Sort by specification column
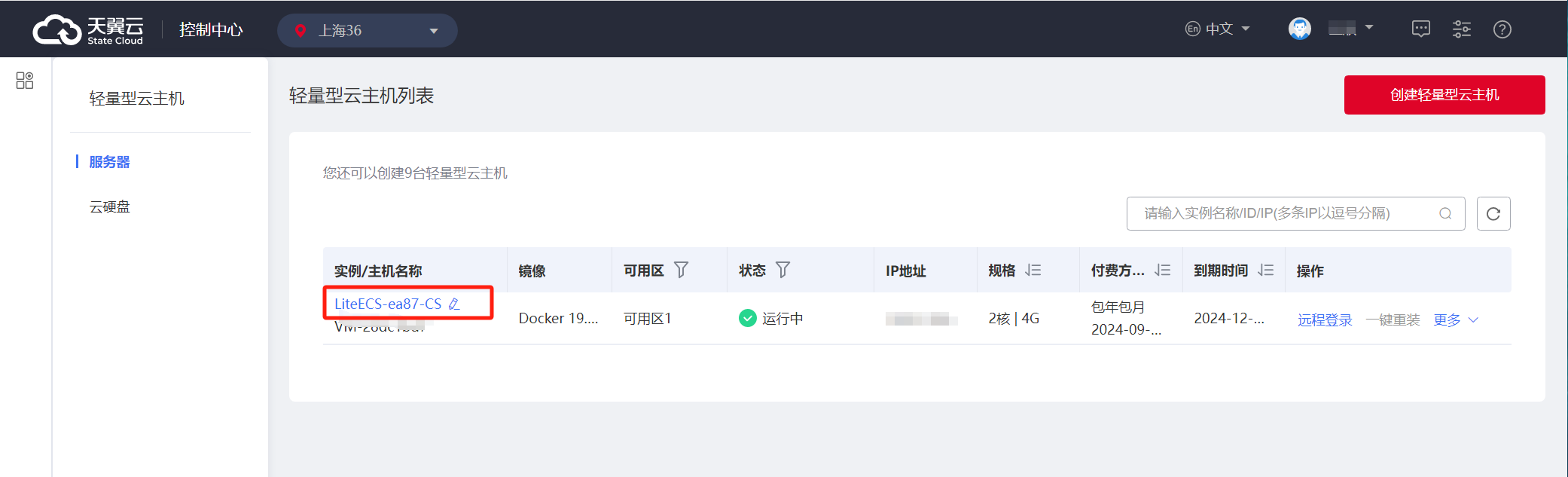This screenshot has height=477, width=1568. [1033, 270]
